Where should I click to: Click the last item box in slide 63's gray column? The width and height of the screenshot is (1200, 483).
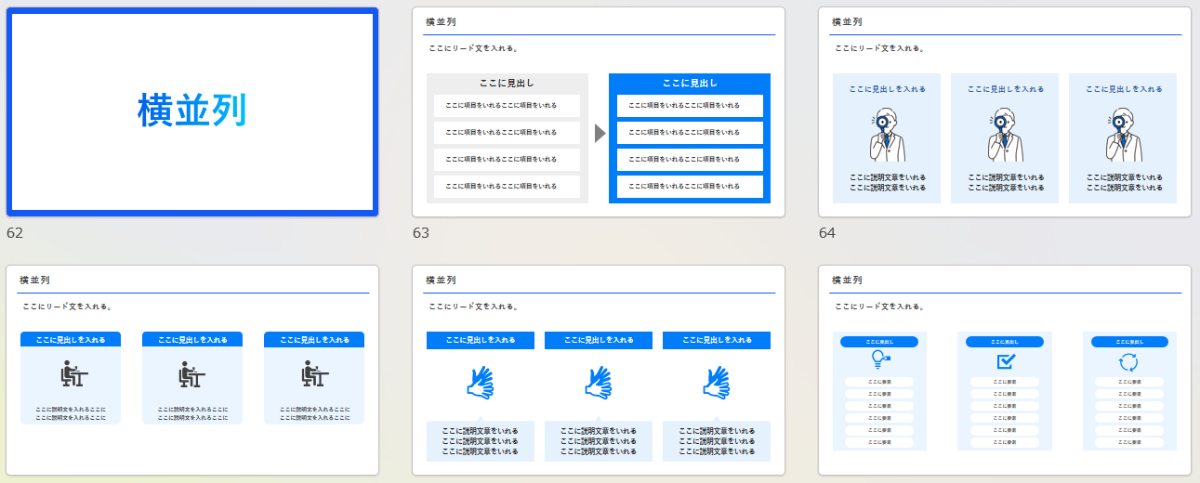tap(507, 186)
